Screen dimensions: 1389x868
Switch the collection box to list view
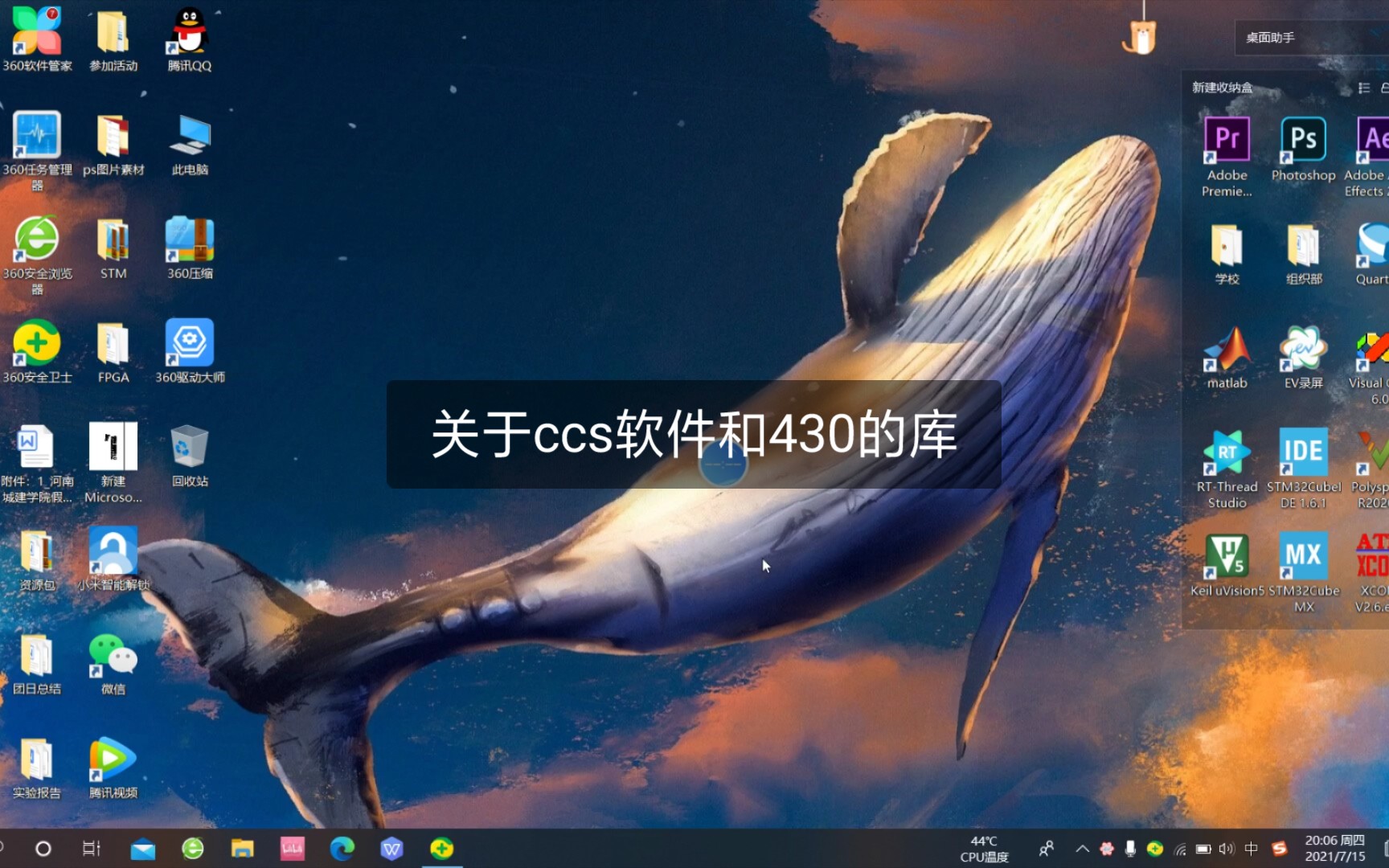1363,88
